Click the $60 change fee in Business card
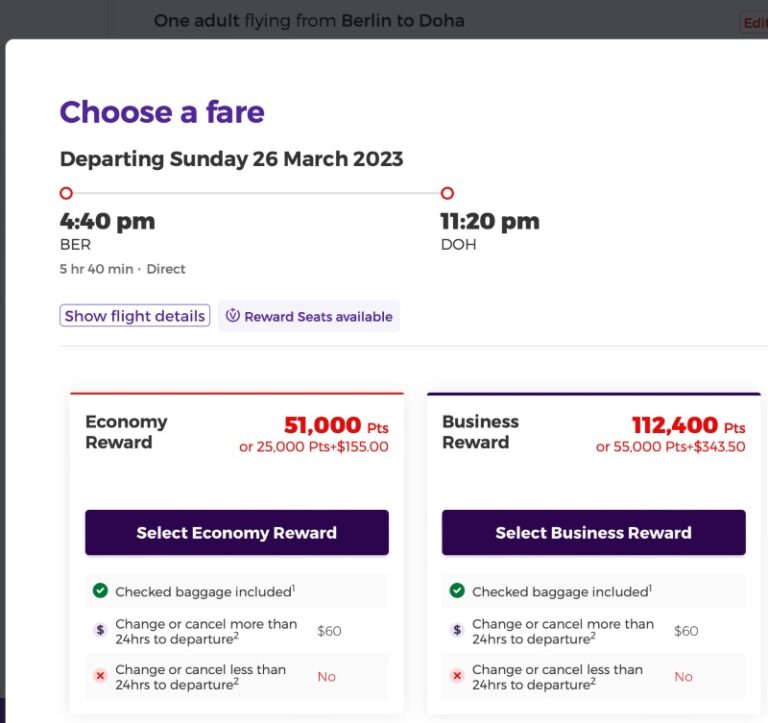 686,631
